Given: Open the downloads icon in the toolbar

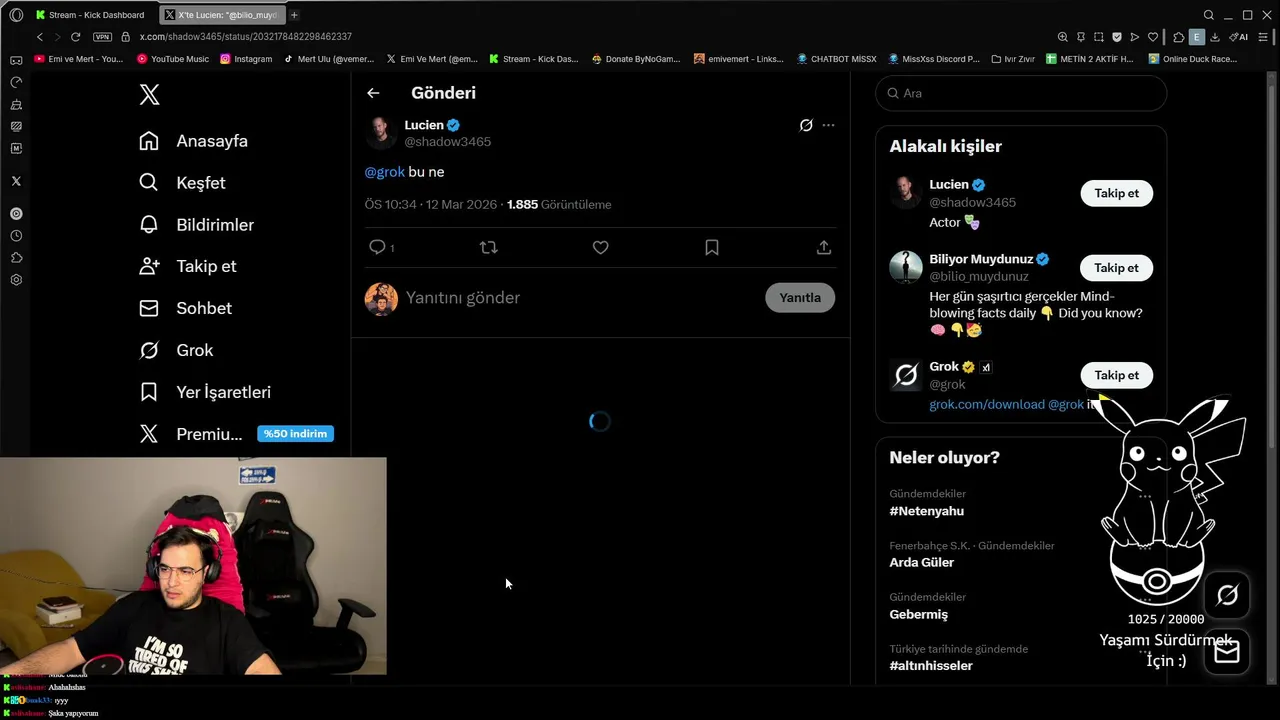Looking at the screenshot, I should (x=1214, y=37).
